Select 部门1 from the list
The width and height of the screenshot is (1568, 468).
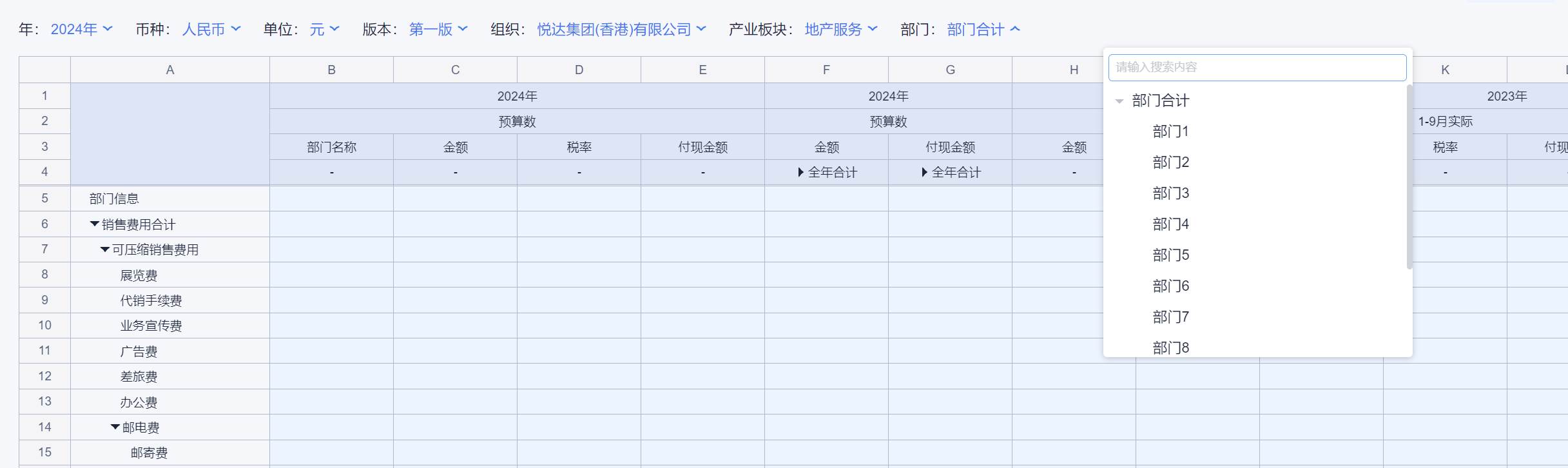pos(1170,132)
